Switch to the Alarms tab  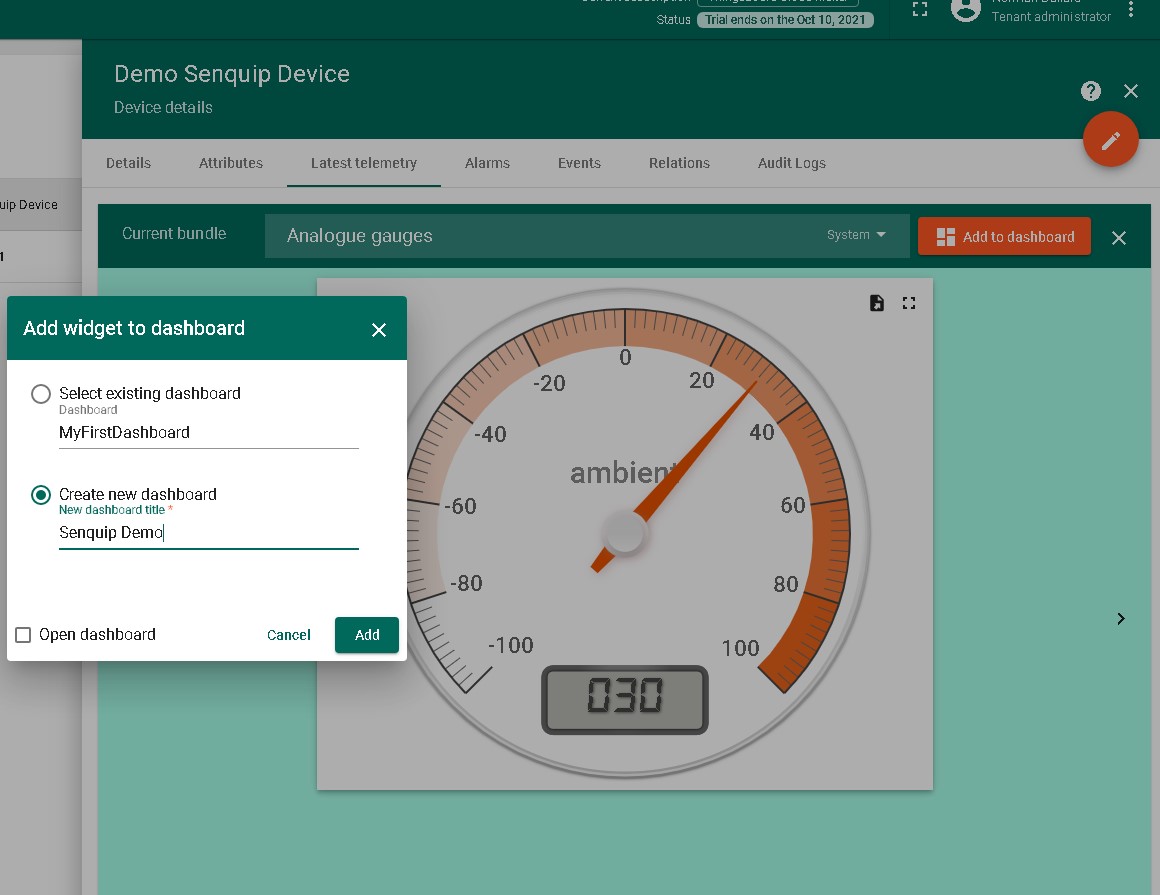click(x=487, y=163)
